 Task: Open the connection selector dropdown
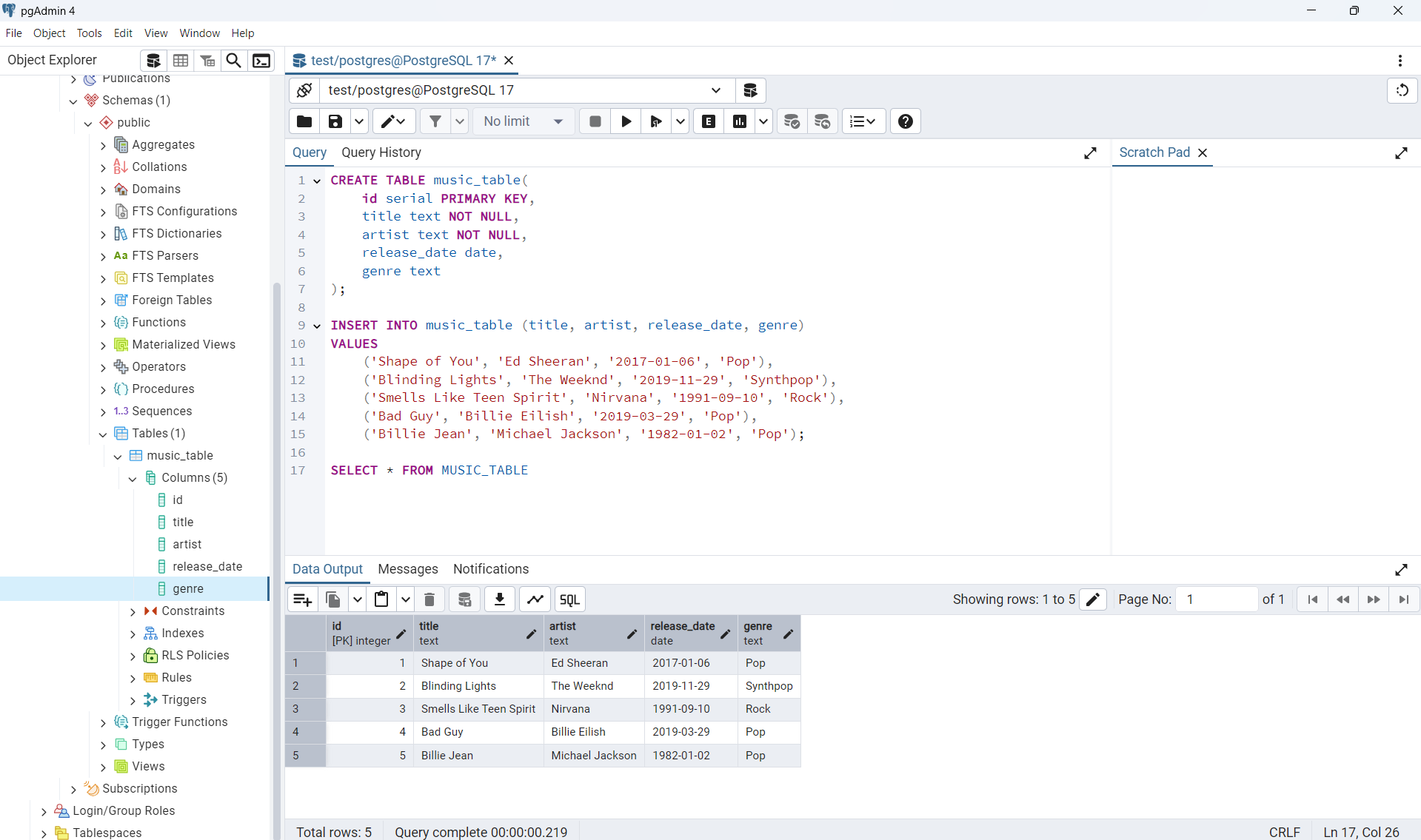click(x=715, y=90)
